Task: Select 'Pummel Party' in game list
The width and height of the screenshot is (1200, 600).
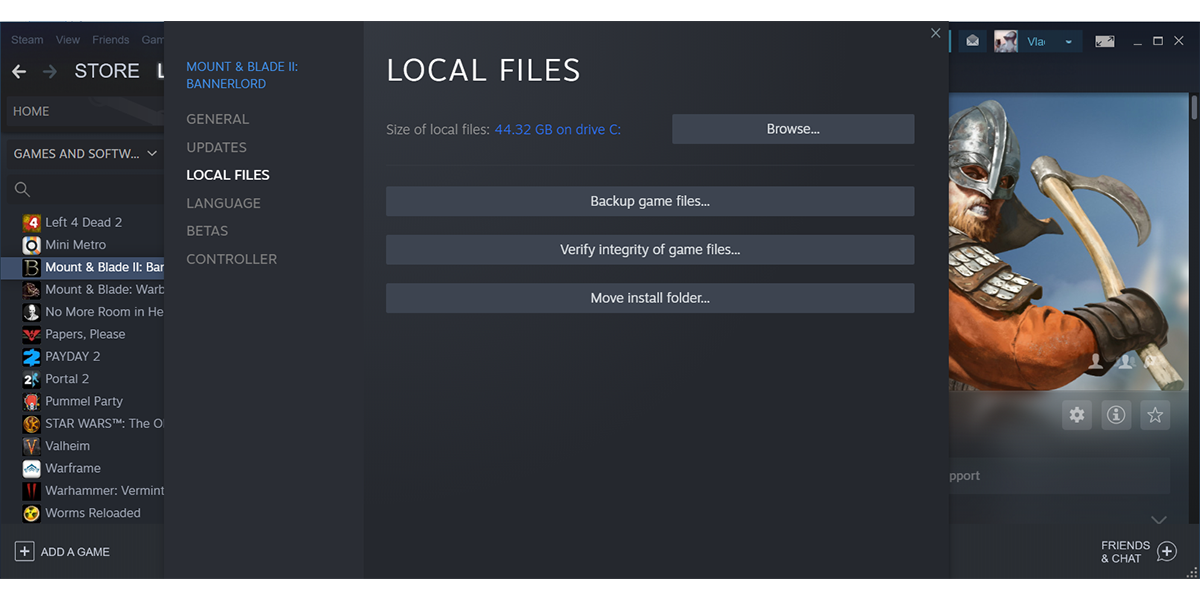Action: point(84,401)
